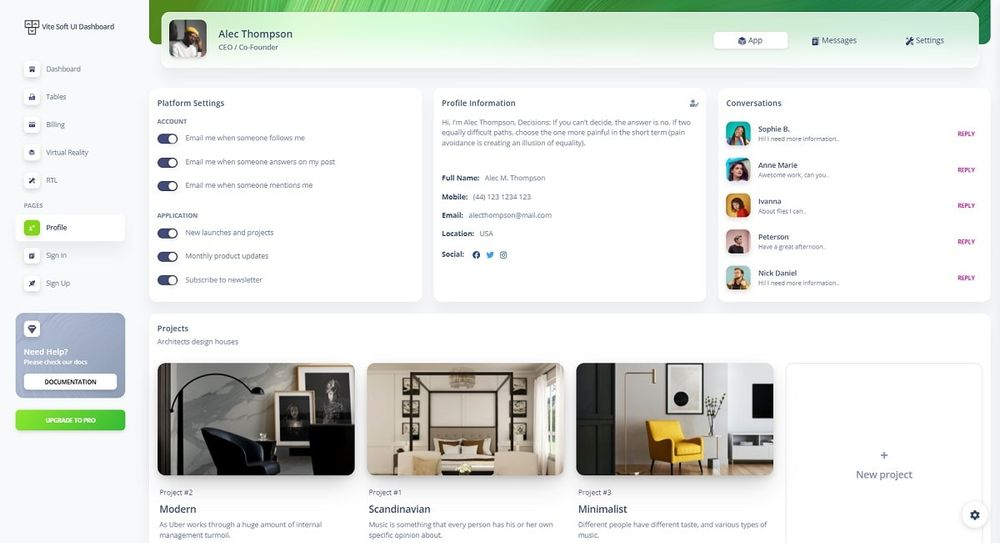Switch to the Settings tab
This screenshot has width=1000, height=543.
tap(924, 40)
